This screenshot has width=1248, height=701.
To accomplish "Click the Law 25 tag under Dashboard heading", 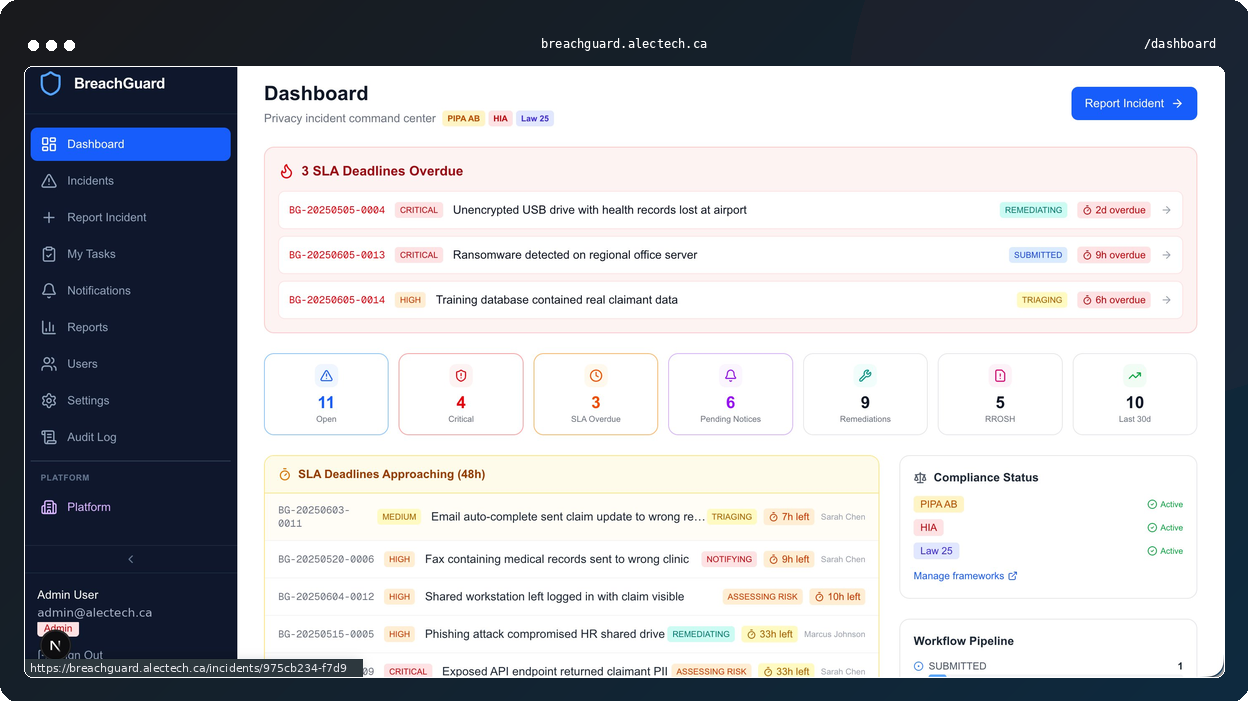I will tap(535, 119).
